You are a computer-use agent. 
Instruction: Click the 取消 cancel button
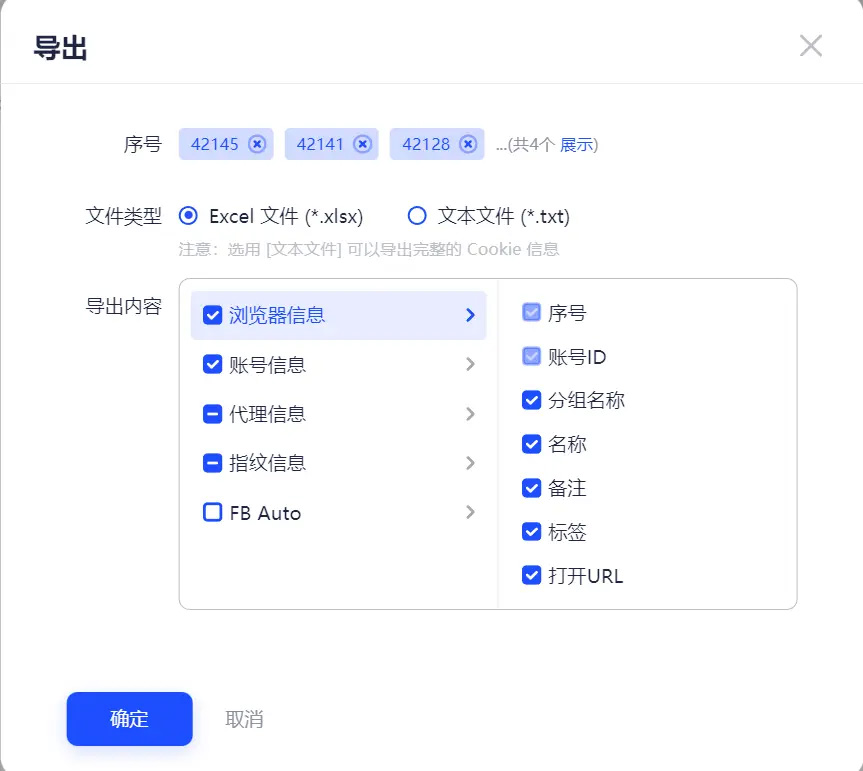(x=244, y=719)
